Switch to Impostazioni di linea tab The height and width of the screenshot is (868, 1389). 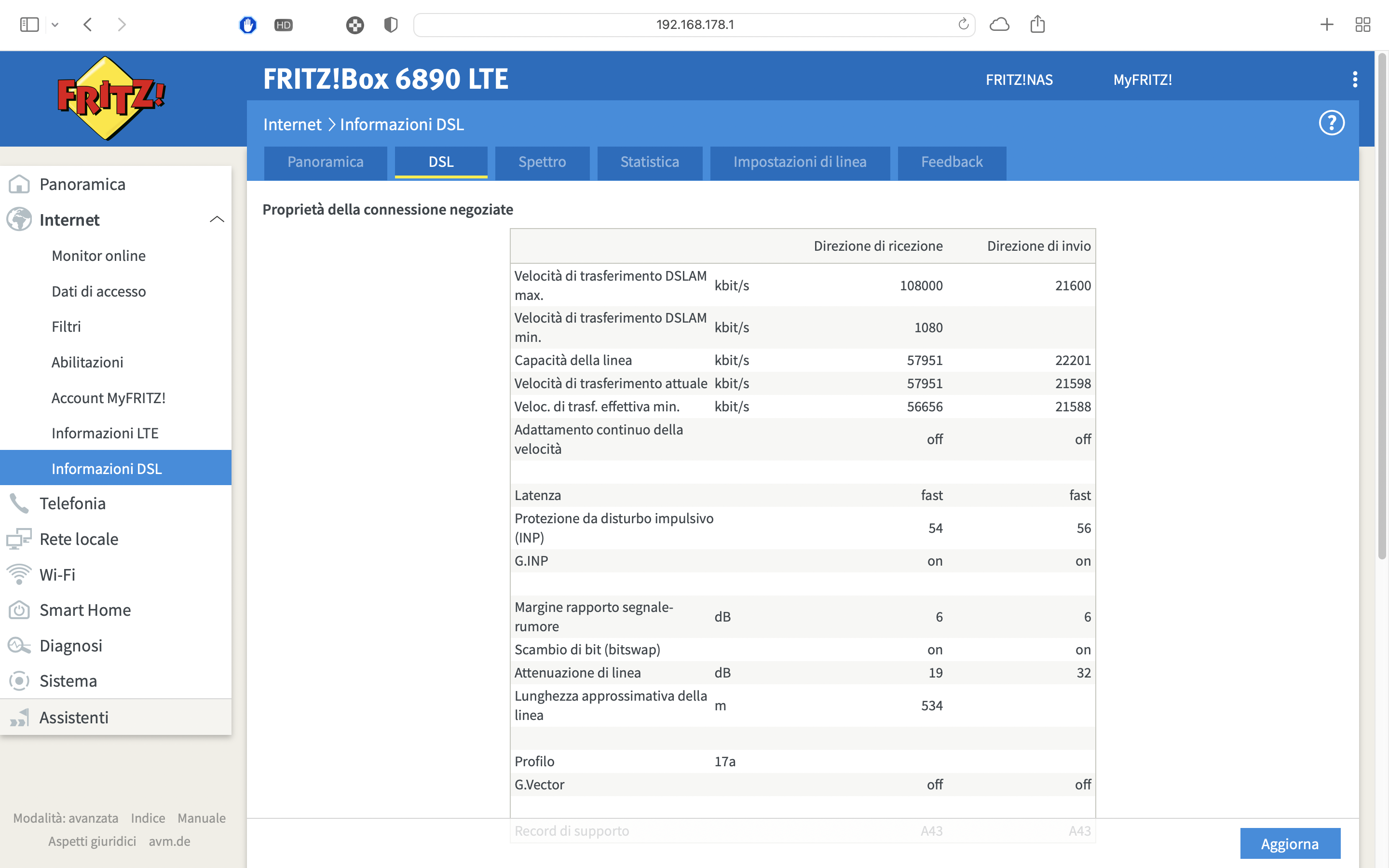click(x=800, y=162)
